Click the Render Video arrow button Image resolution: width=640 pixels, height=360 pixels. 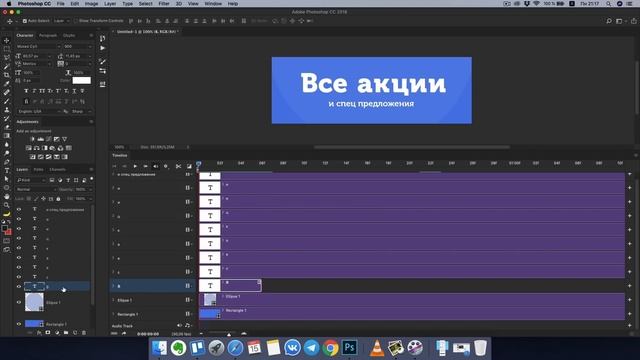124,333
